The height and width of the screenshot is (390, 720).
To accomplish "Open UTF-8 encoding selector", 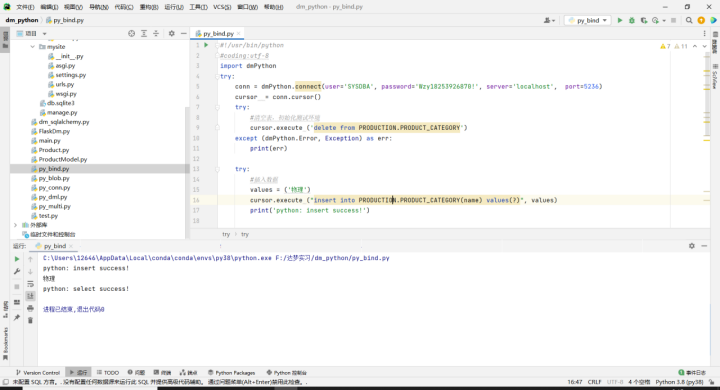I will click(615, 382).
